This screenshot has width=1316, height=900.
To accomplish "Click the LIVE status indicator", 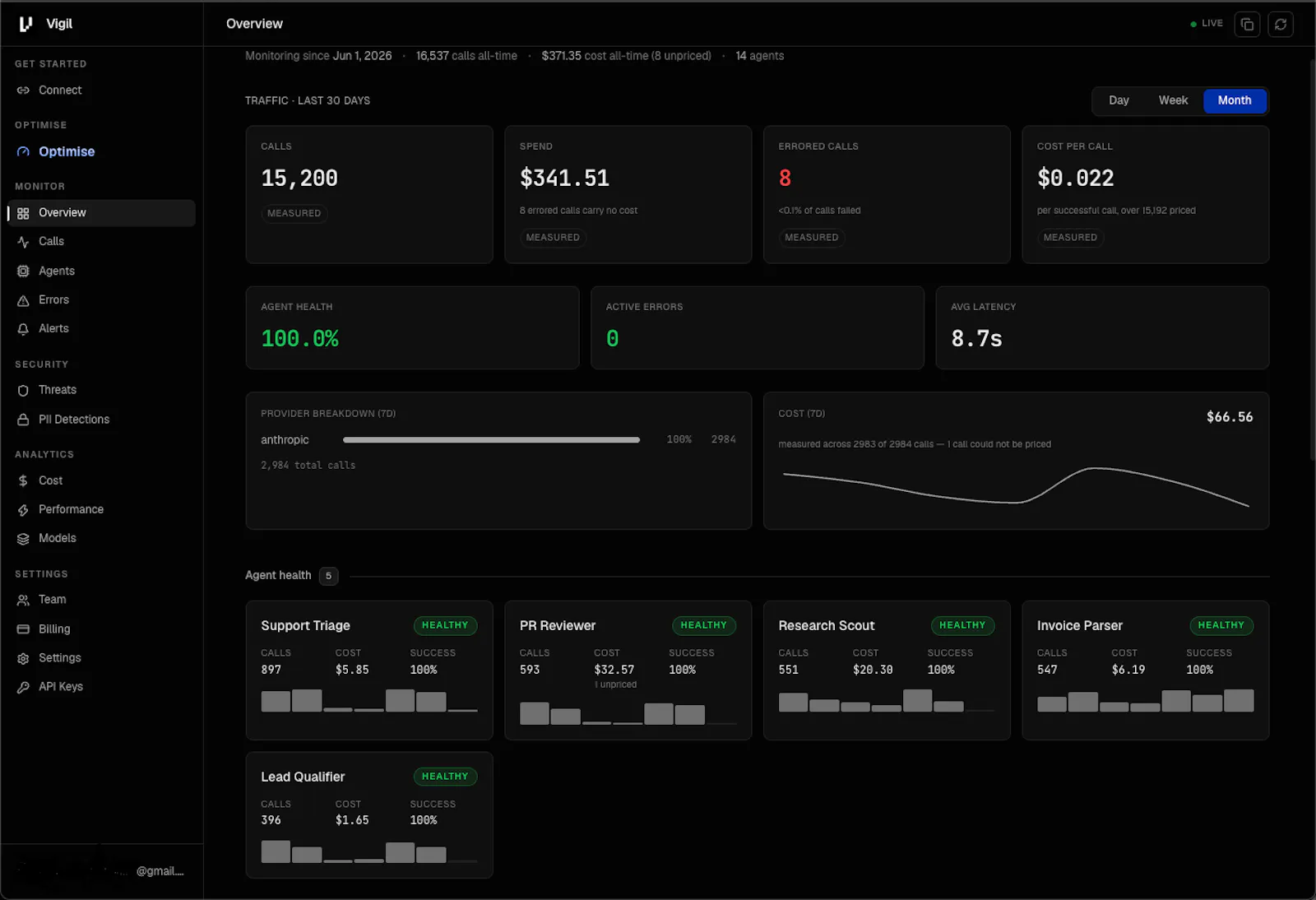I will point(1207,24).
